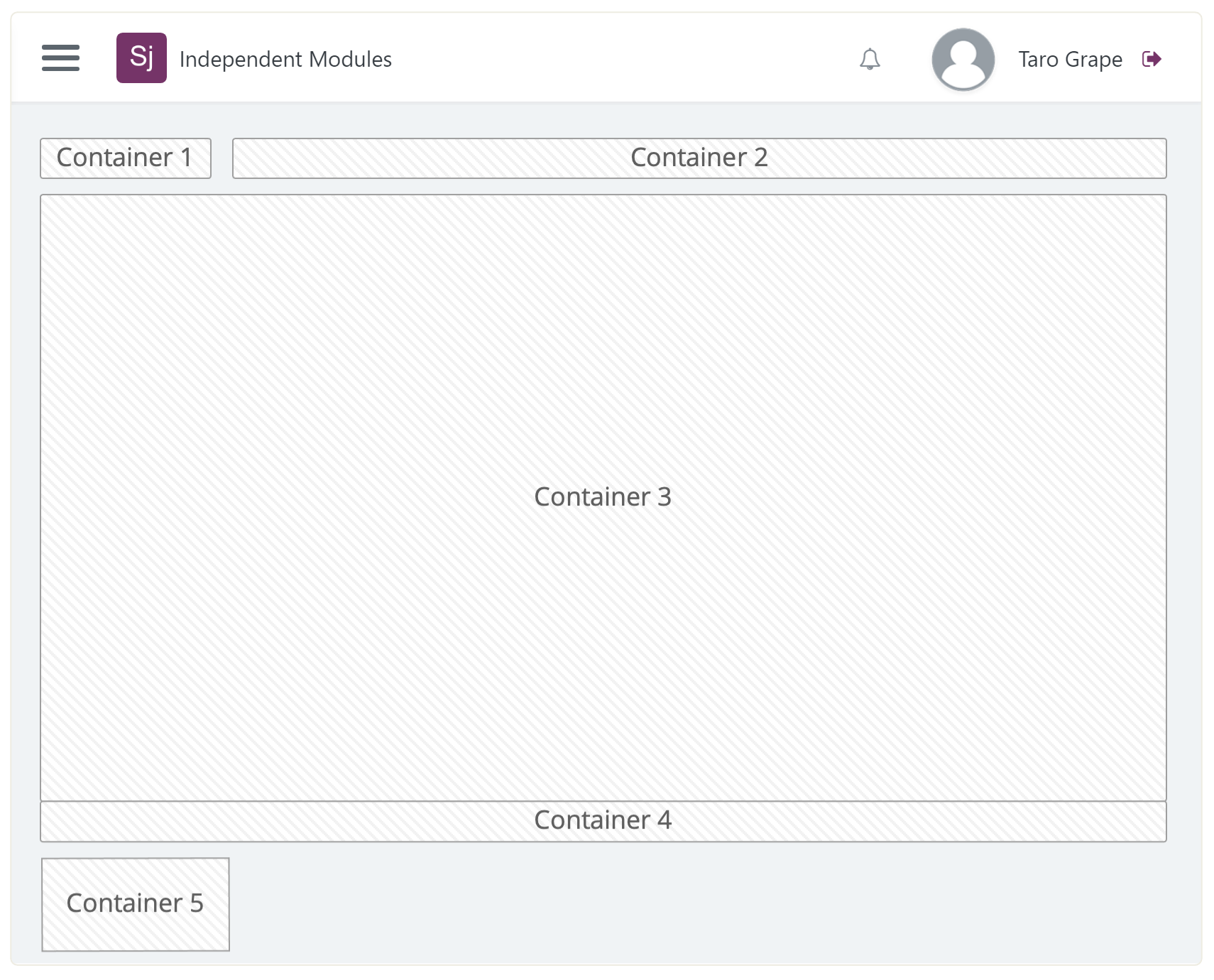Select the Independent Modules title
1214x980 pixels.
[x=285, y=59]
